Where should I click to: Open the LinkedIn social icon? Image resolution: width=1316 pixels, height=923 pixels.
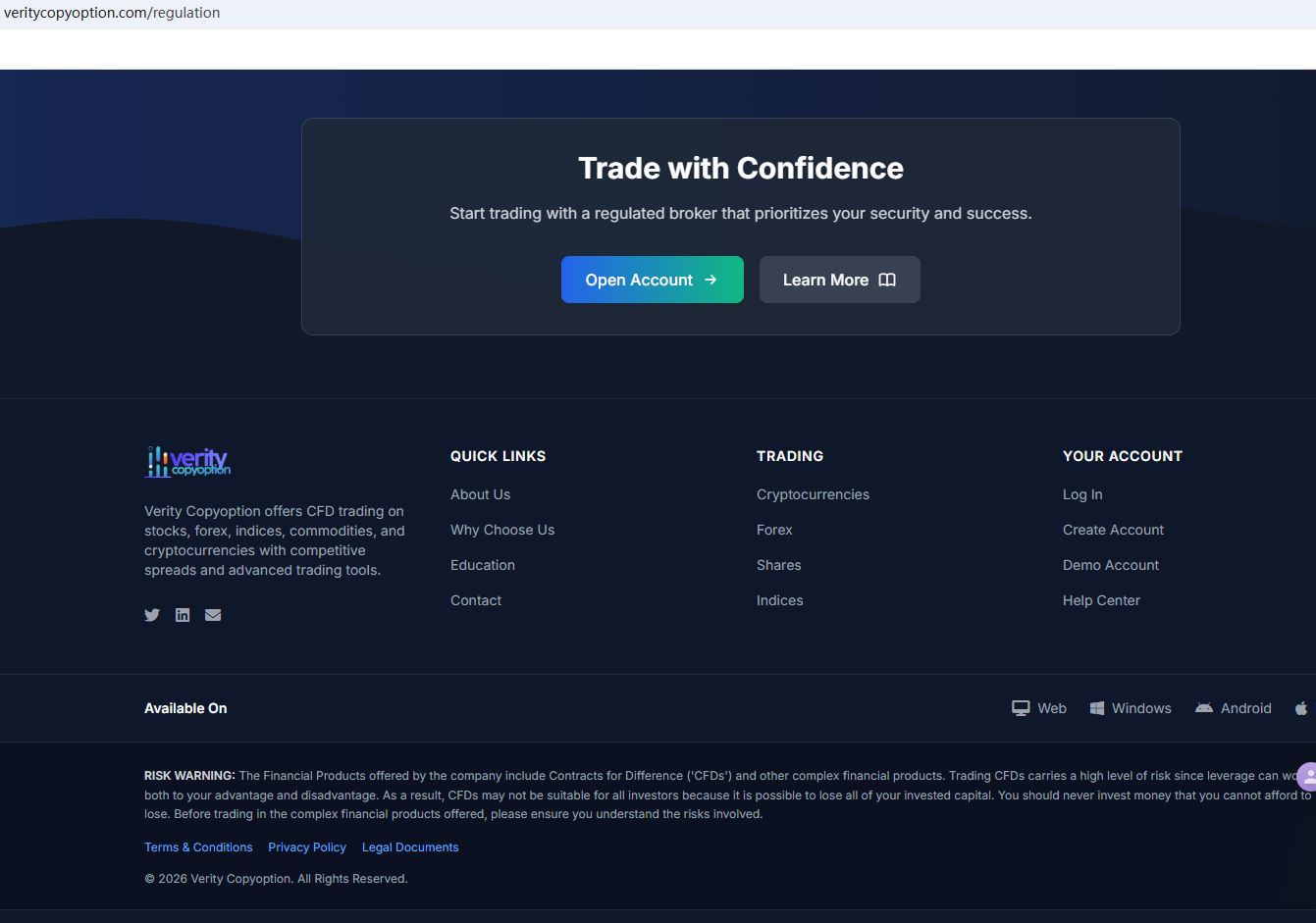183,615
